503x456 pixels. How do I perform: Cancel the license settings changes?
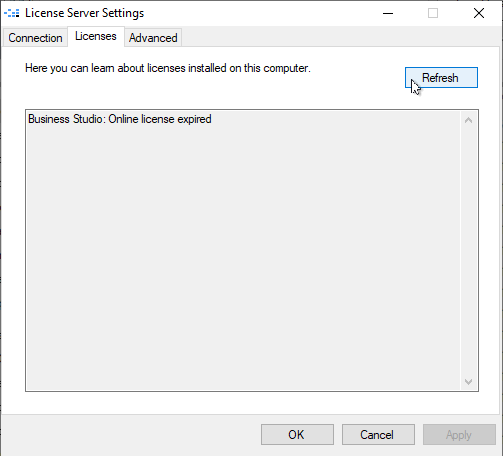pos(378,434)
